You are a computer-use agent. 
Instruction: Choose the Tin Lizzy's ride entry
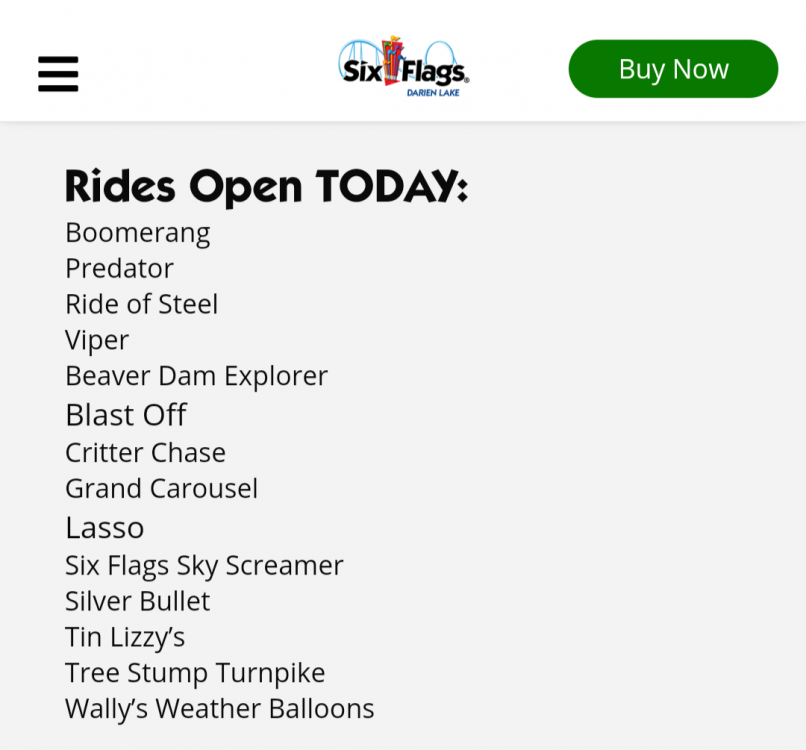coord(125,637)
